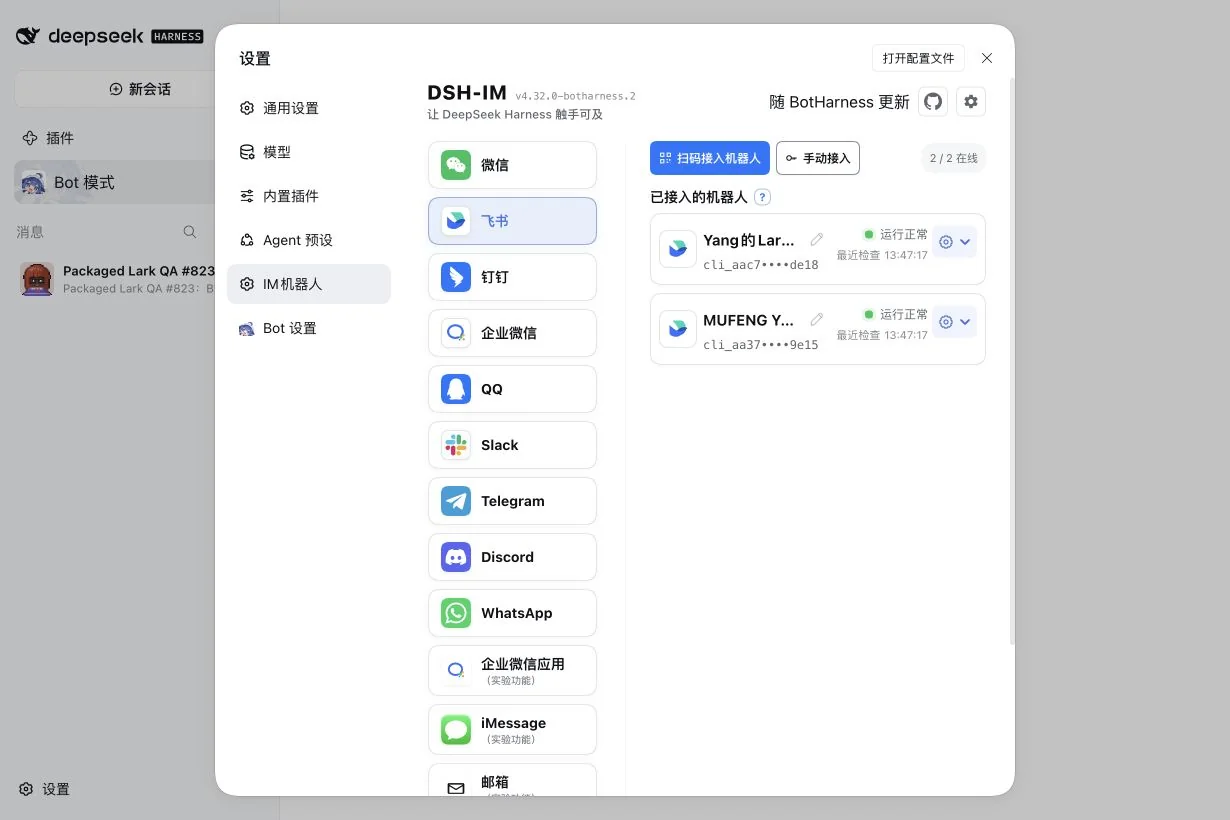This screenshot has height=820, width=1230.
Task: Select 企业微信应用 experimental platform
Action: tap(512, 670)
